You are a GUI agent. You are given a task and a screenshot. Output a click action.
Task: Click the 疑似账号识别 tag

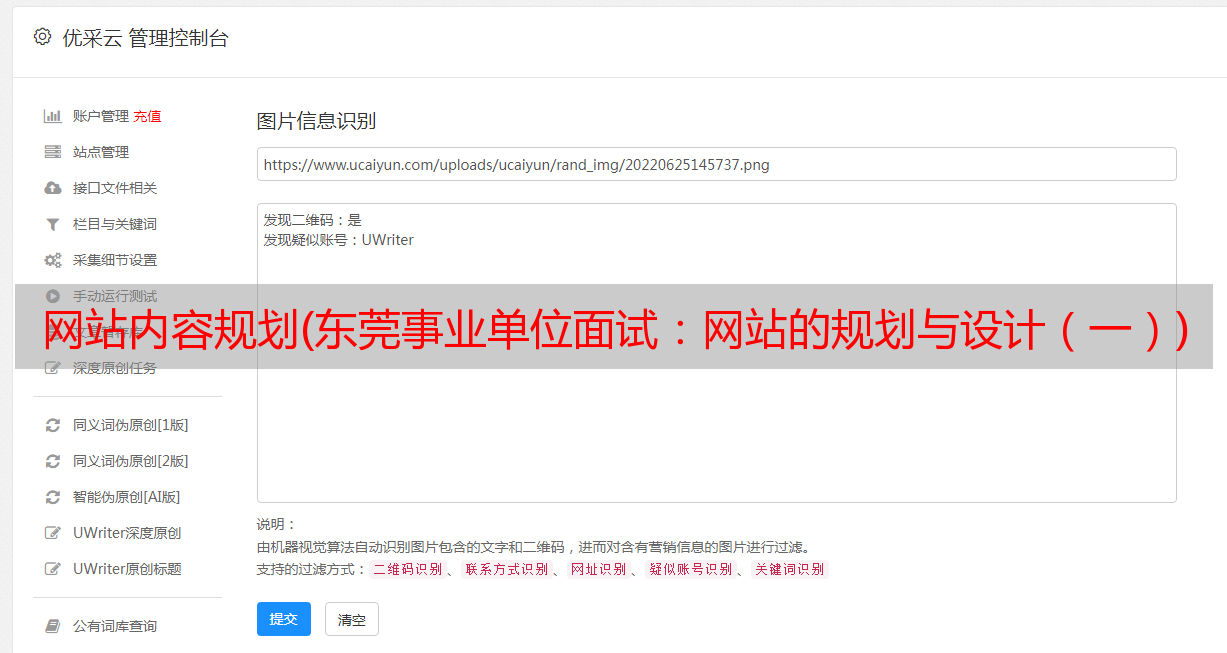[691, 569]
